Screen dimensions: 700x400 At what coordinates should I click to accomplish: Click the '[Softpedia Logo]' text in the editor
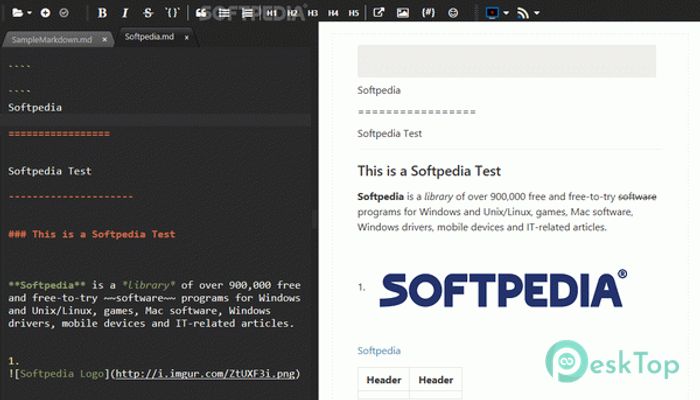click(x=62, y=374)
